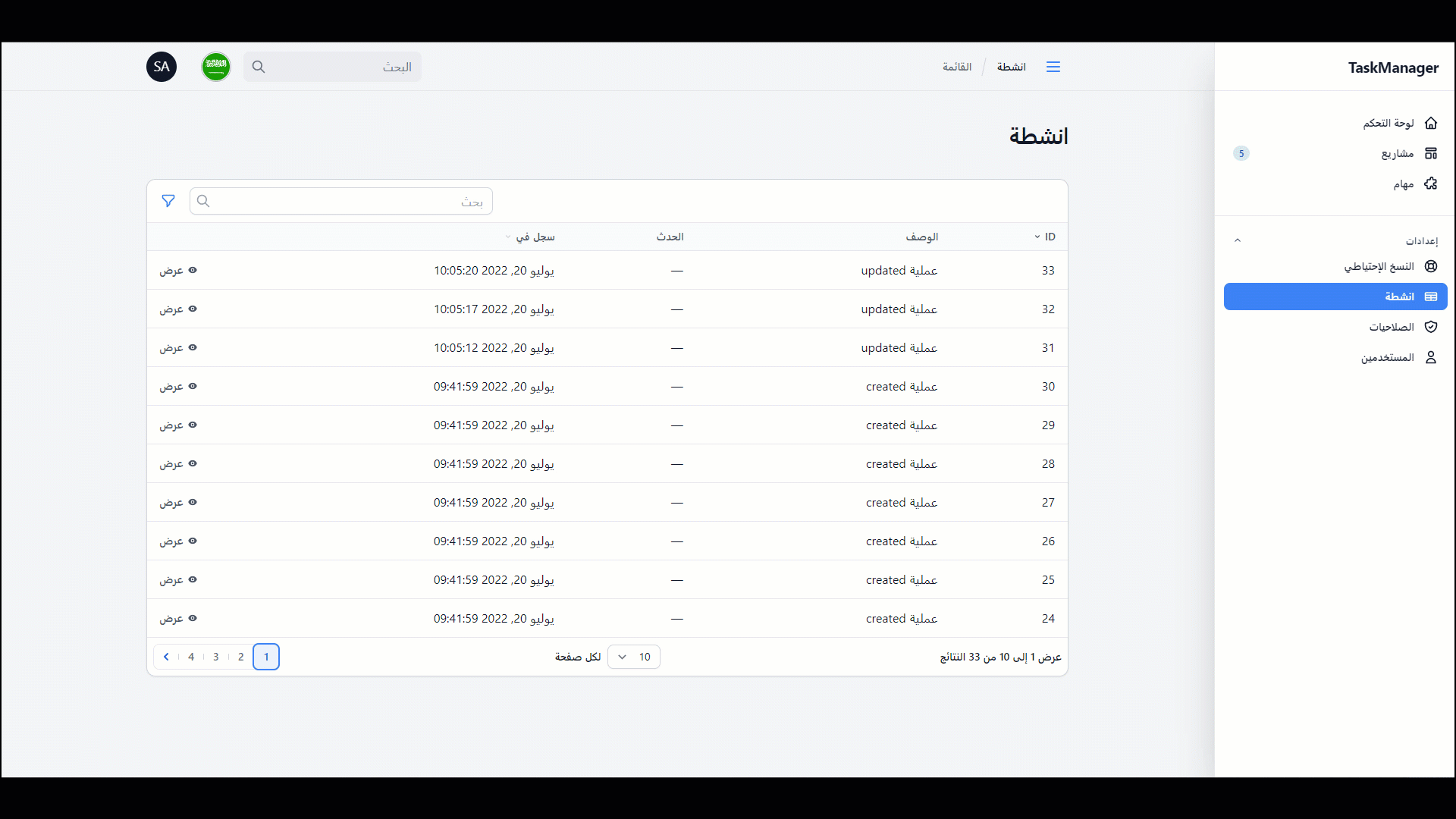This screenshot has width=1456, height=819.
Task: Collapse the settings section in the sidebar
Action: tap(1238, 240)
